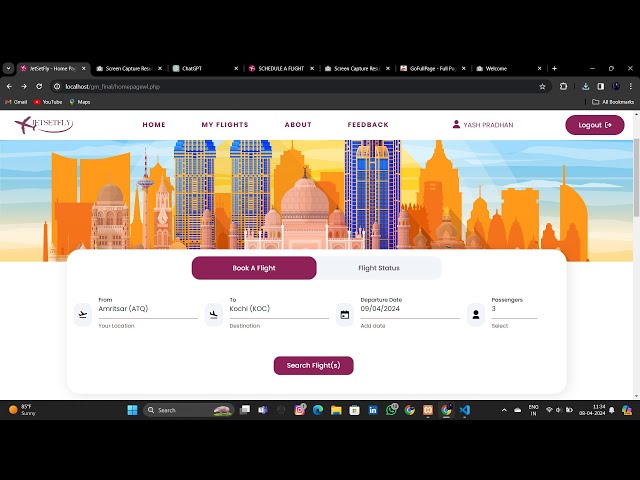Go back using browser back arrow
This screenshot has width=640, height=480.
[9, 87]
